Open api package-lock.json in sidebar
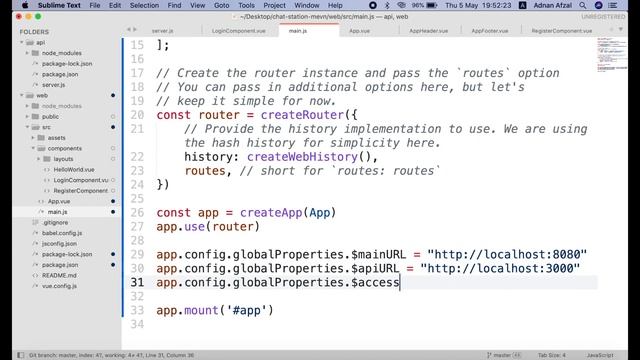 [x=67, y=64]
